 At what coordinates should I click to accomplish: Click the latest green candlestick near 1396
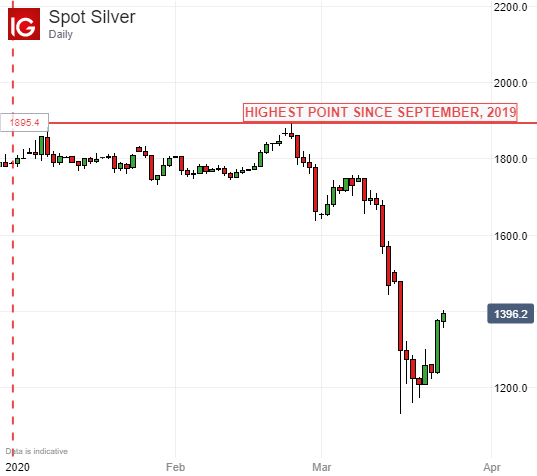[x=444, y=318]
